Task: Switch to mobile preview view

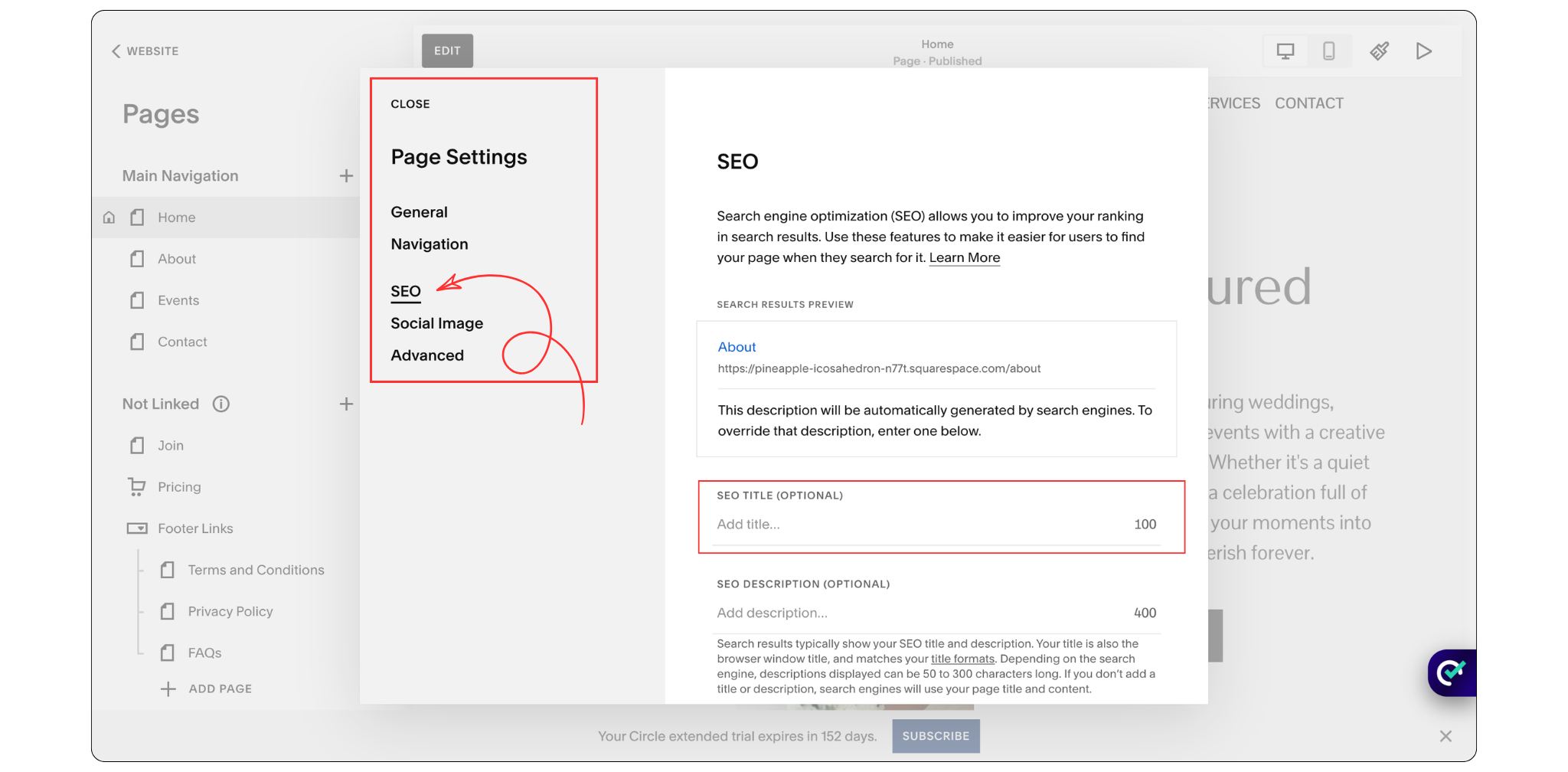Action: (x=1329, y=51)
